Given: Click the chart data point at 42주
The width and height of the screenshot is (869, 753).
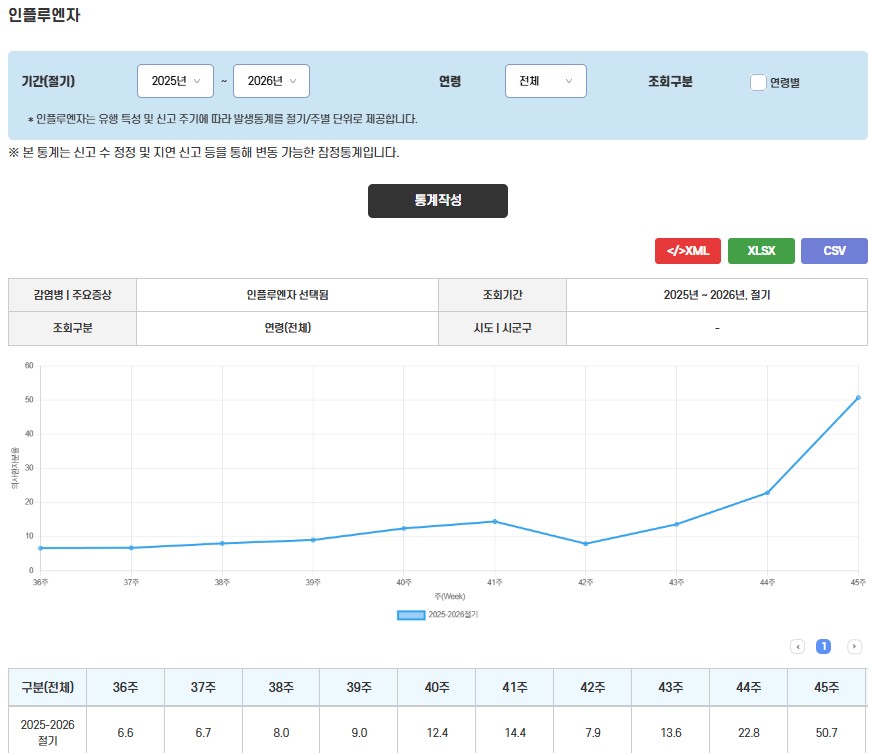Looking at the screenshot, I should point(586,544).
